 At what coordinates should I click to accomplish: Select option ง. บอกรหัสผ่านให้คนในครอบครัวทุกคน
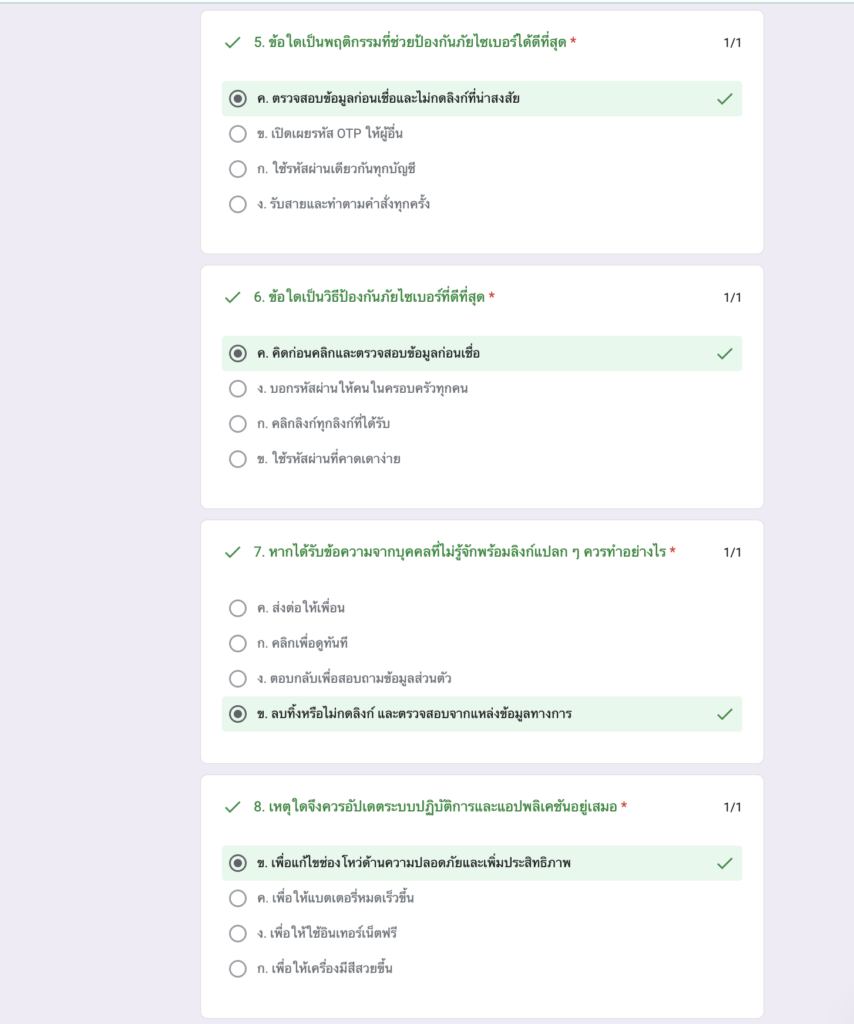tap(238, 389)
